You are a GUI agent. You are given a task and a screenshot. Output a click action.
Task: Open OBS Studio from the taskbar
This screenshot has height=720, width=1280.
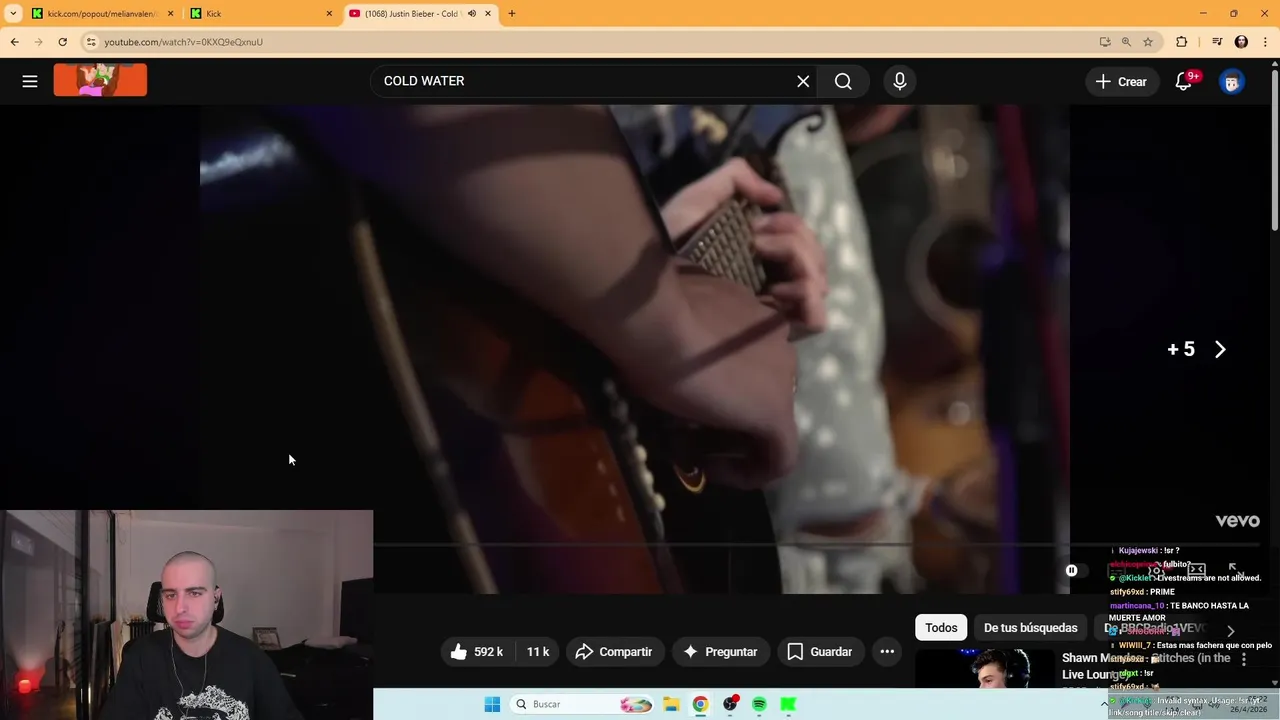pos(730,704)
